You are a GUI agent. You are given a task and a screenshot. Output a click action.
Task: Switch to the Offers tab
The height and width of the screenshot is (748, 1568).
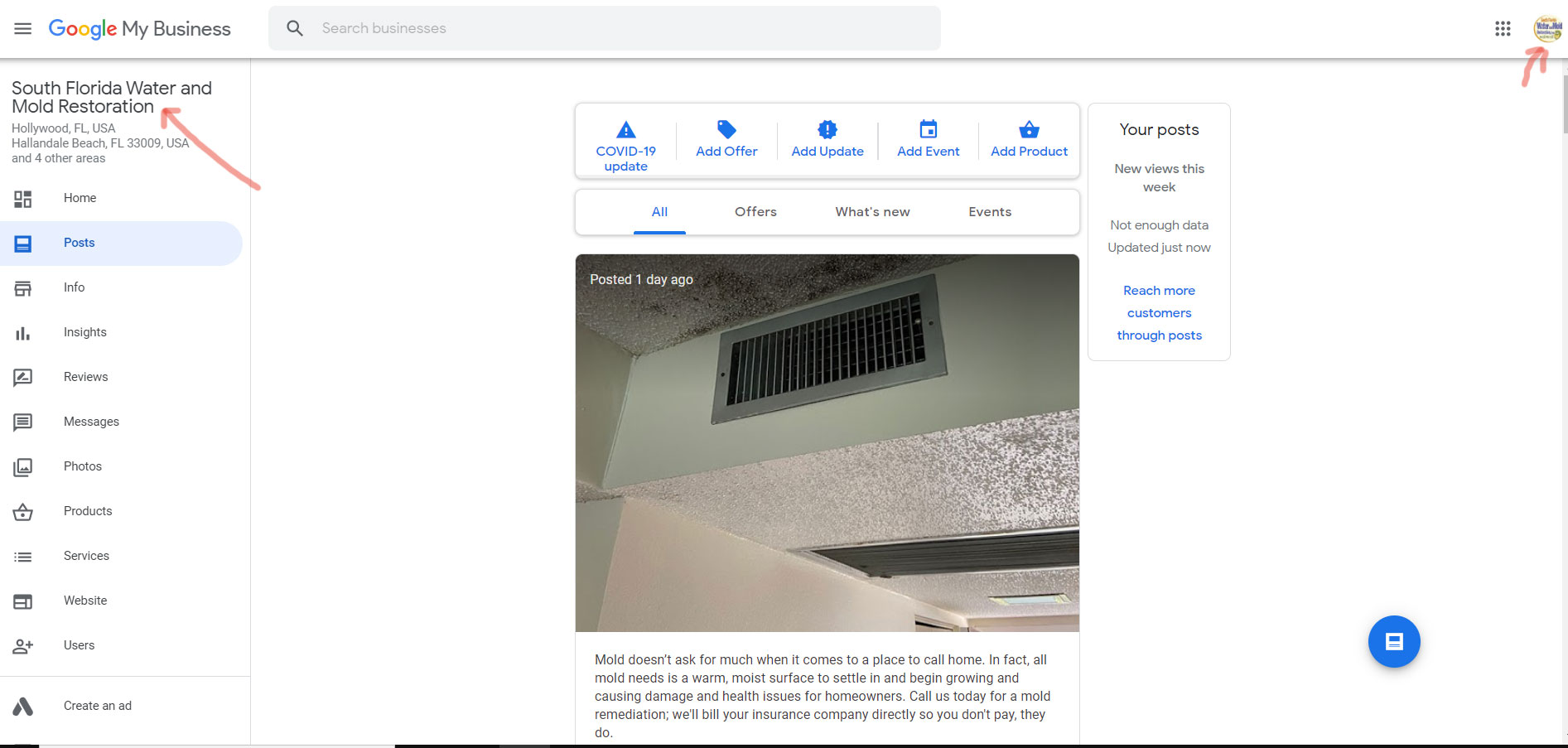(755, 212)
